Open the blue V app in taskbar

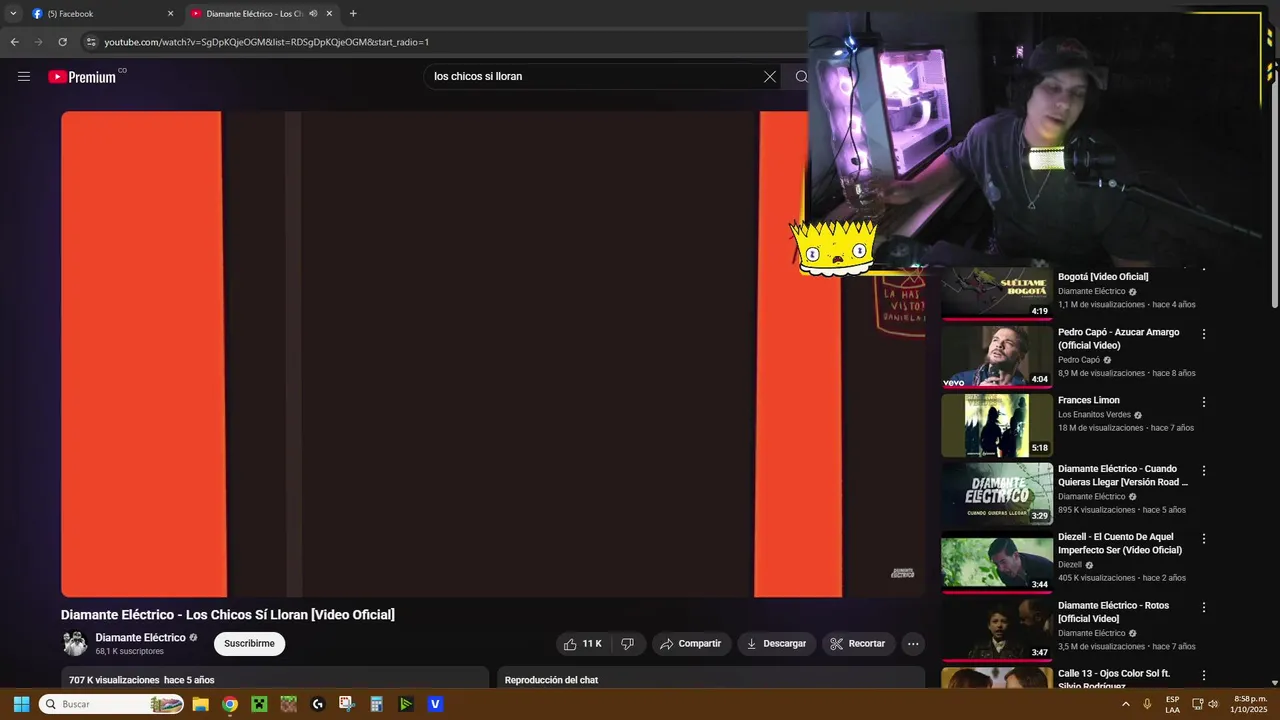[x=435, y=704]
